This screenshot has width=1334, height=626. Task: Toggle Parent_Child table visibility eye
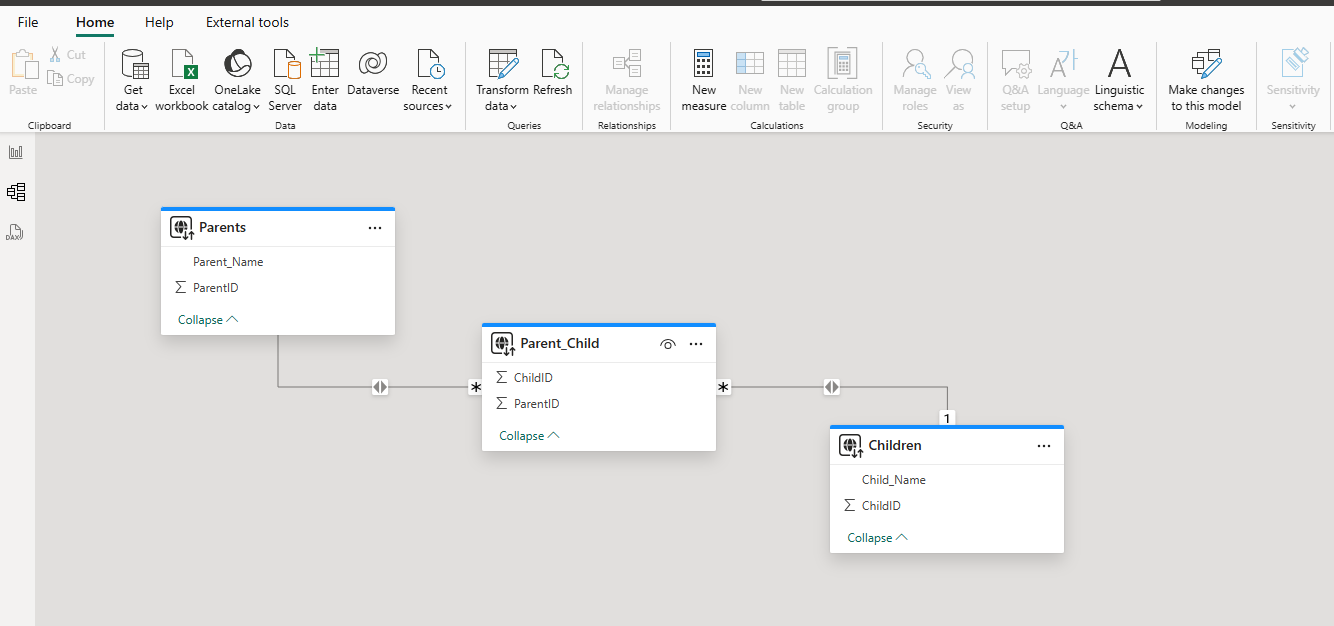pos(668,344)
